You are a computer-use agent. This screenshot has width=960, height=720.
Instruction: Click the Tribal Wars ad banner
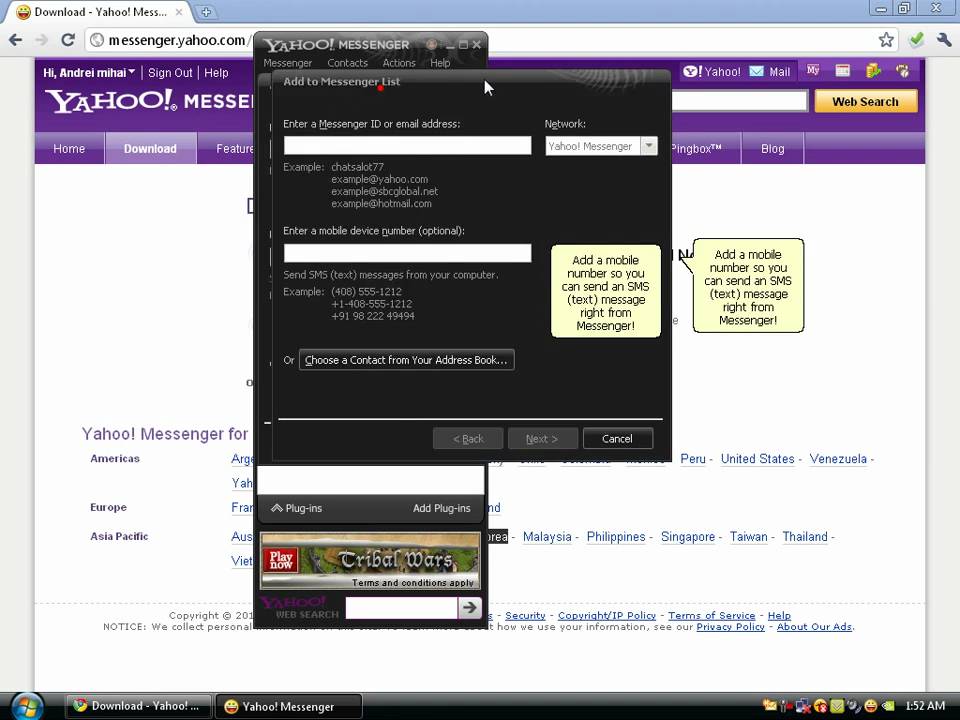pyautogui.click(x=370, y=560)
